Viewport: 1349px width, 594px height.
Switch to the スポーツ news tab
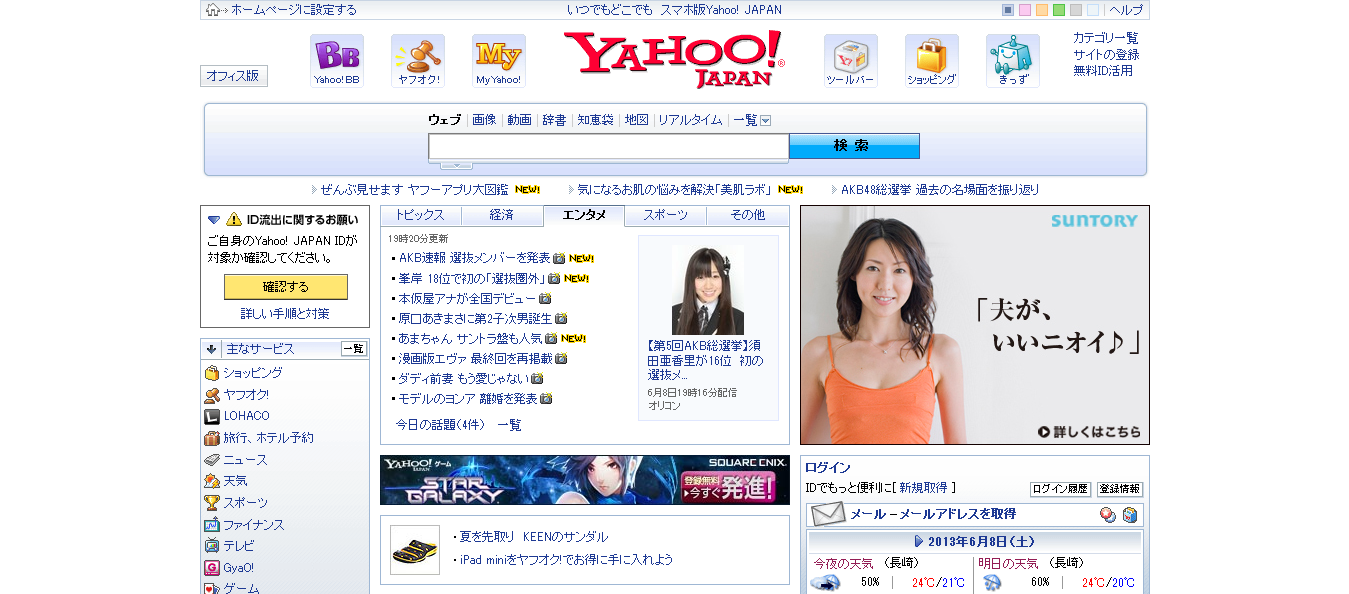click(666, 215)
